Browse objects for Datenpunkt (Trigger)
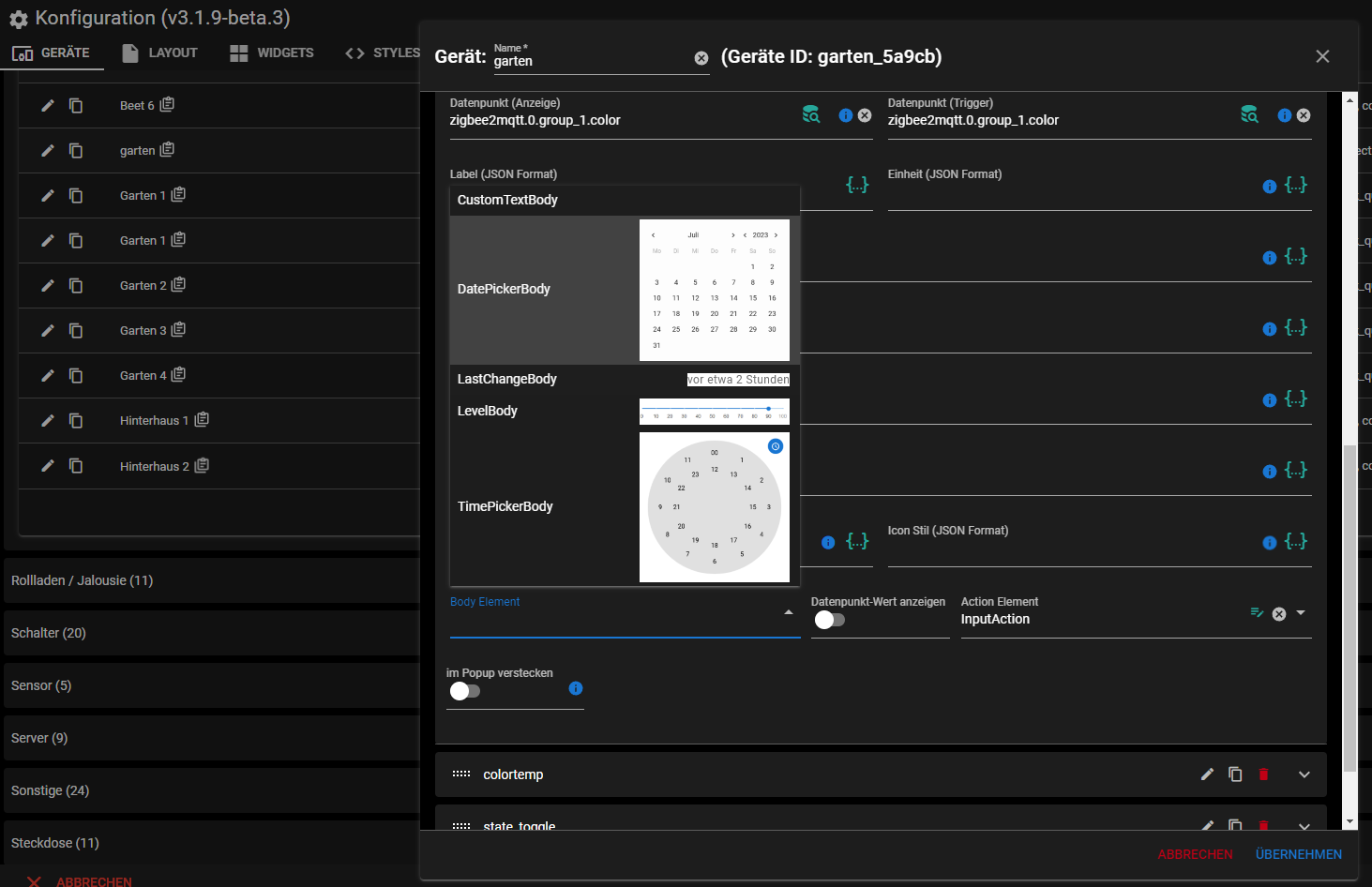The image size is (1372, 887). tap(1250, 114)
